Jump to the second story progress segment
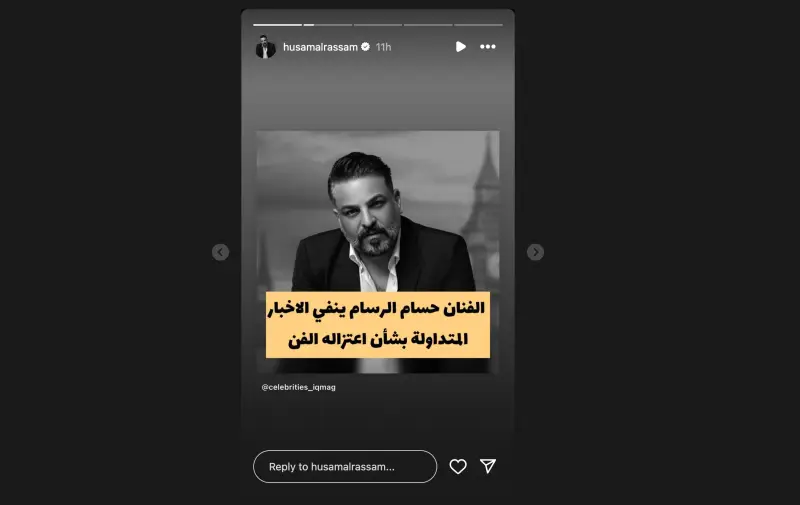The width and height of the screenshot is (800, 505). tap(328, 24)
